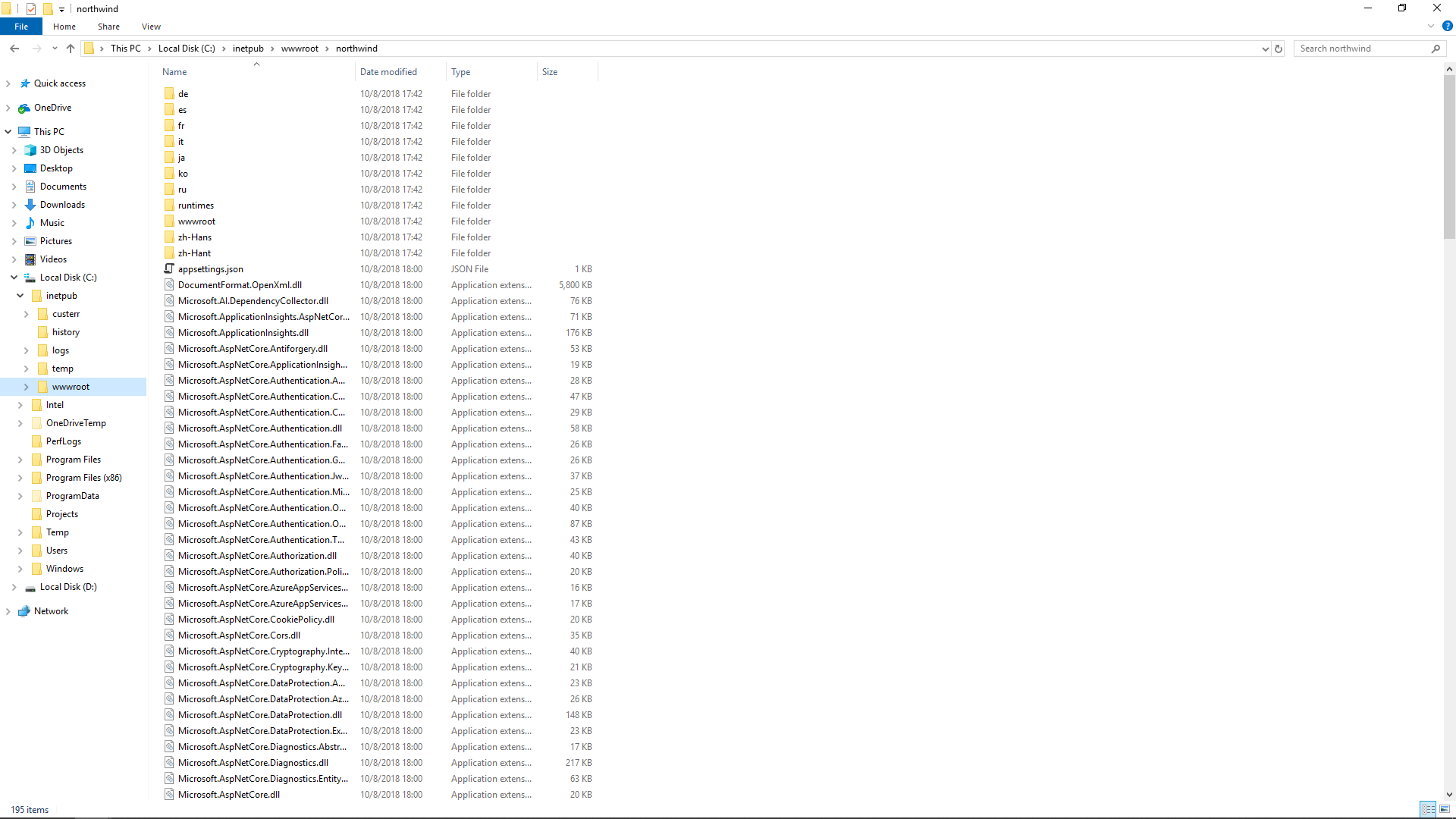Click the search magnifier icon
Screen dimensions: 1456x819
1436,49
